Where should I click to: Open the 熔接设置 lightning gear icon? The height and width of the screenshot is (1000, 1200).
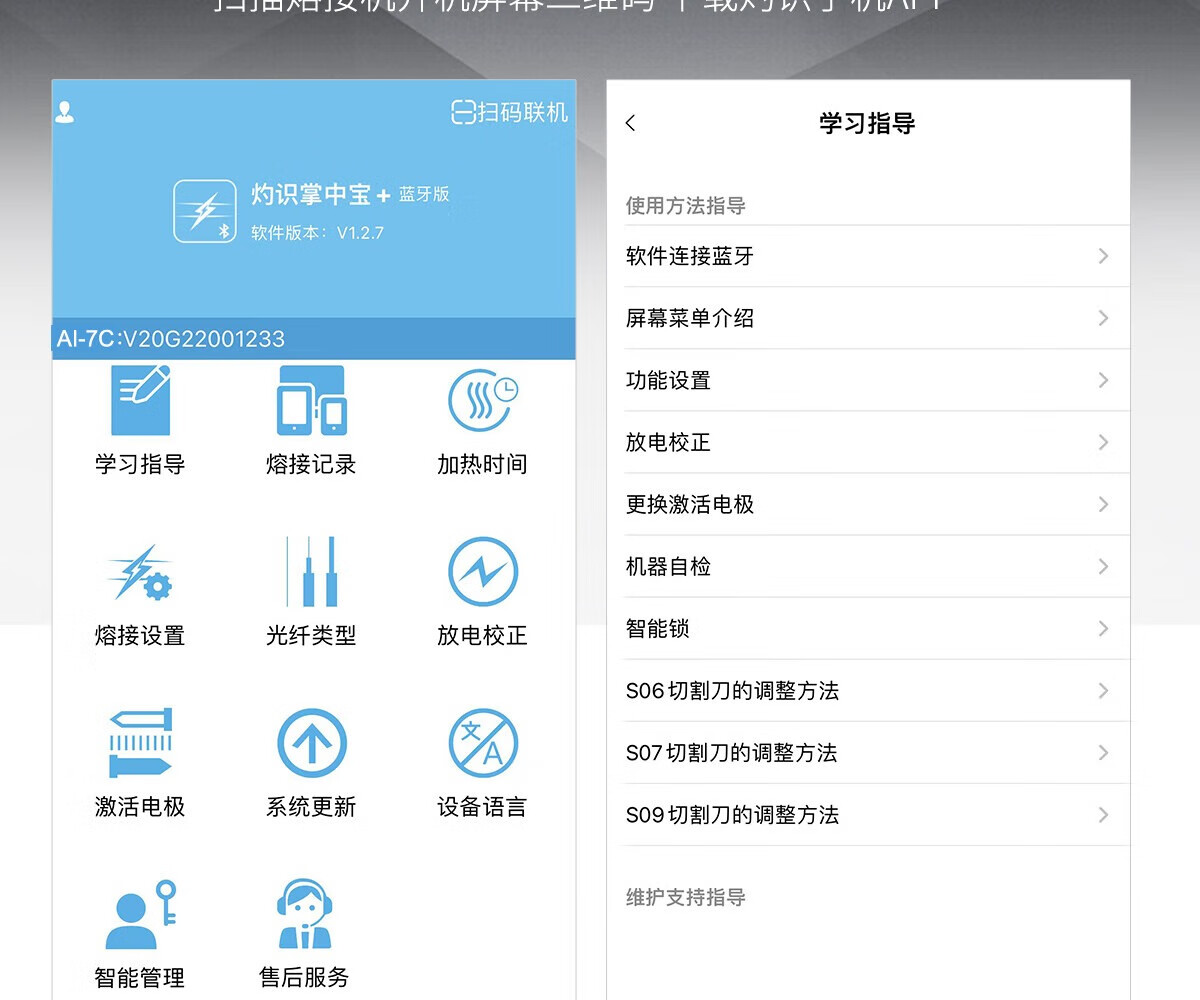coord(140,571)
